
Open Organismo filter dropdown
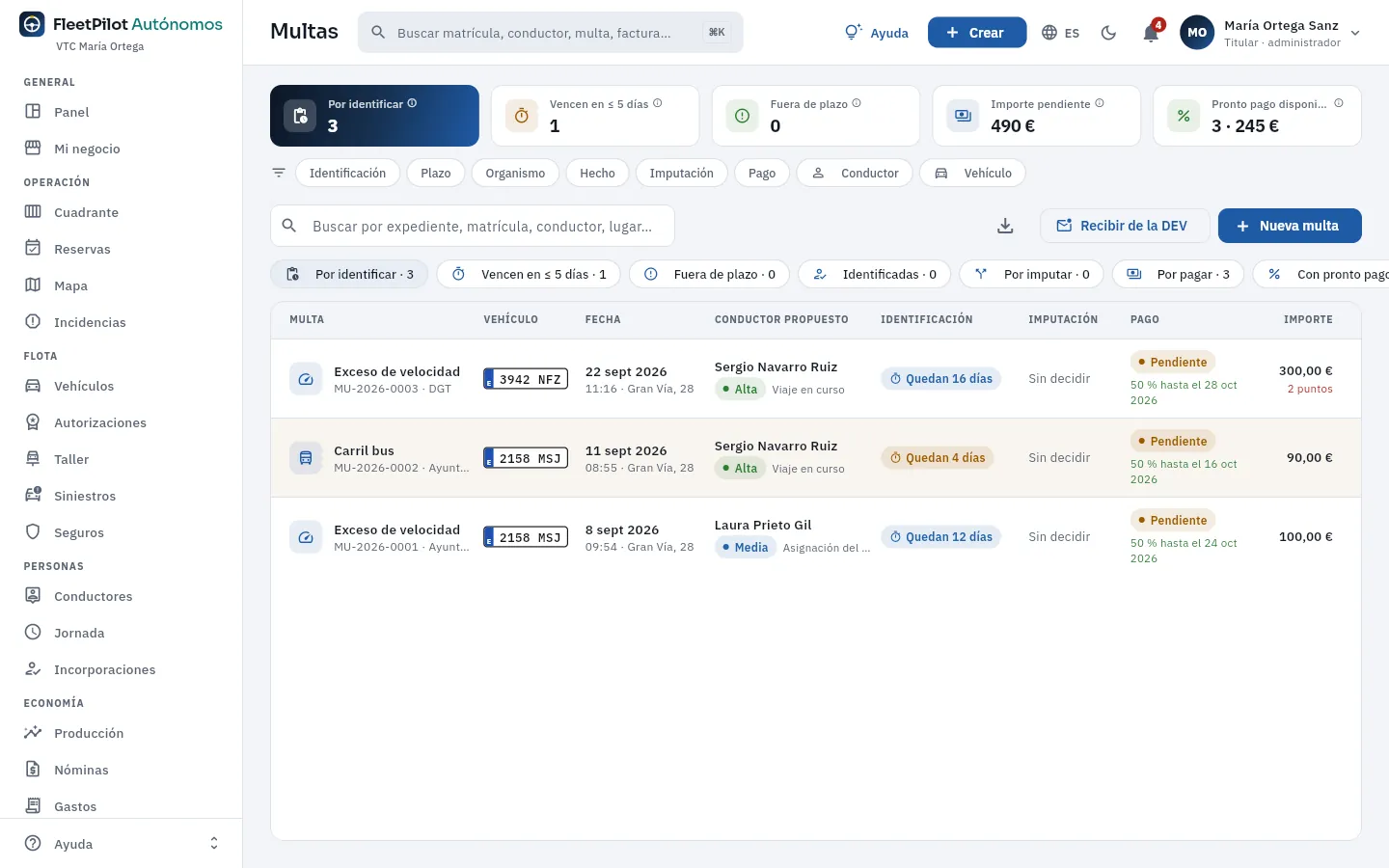click(x=515, y=173)
